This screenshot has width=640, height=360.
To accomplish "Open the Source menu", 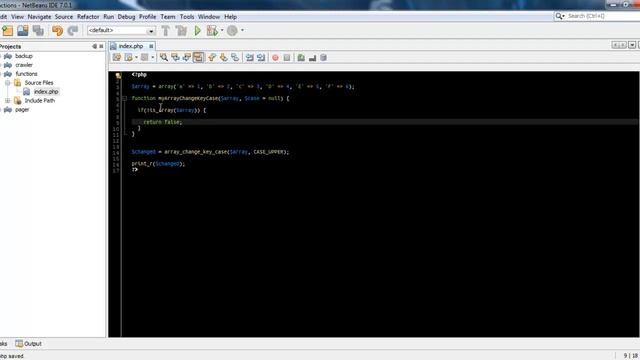I will coord(64,17).
